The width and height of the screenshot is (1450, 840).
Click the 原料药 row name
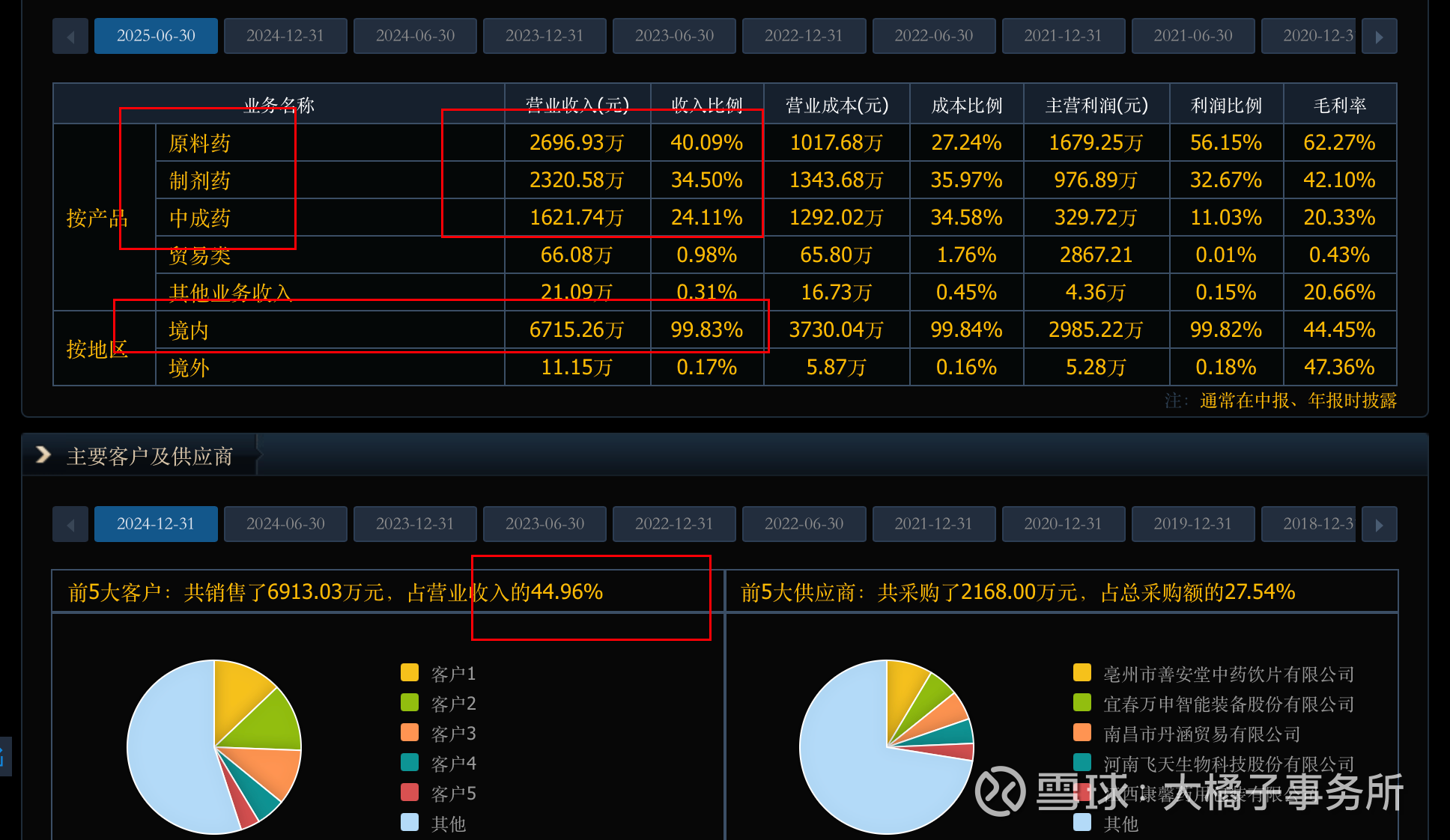click(199, 143)
